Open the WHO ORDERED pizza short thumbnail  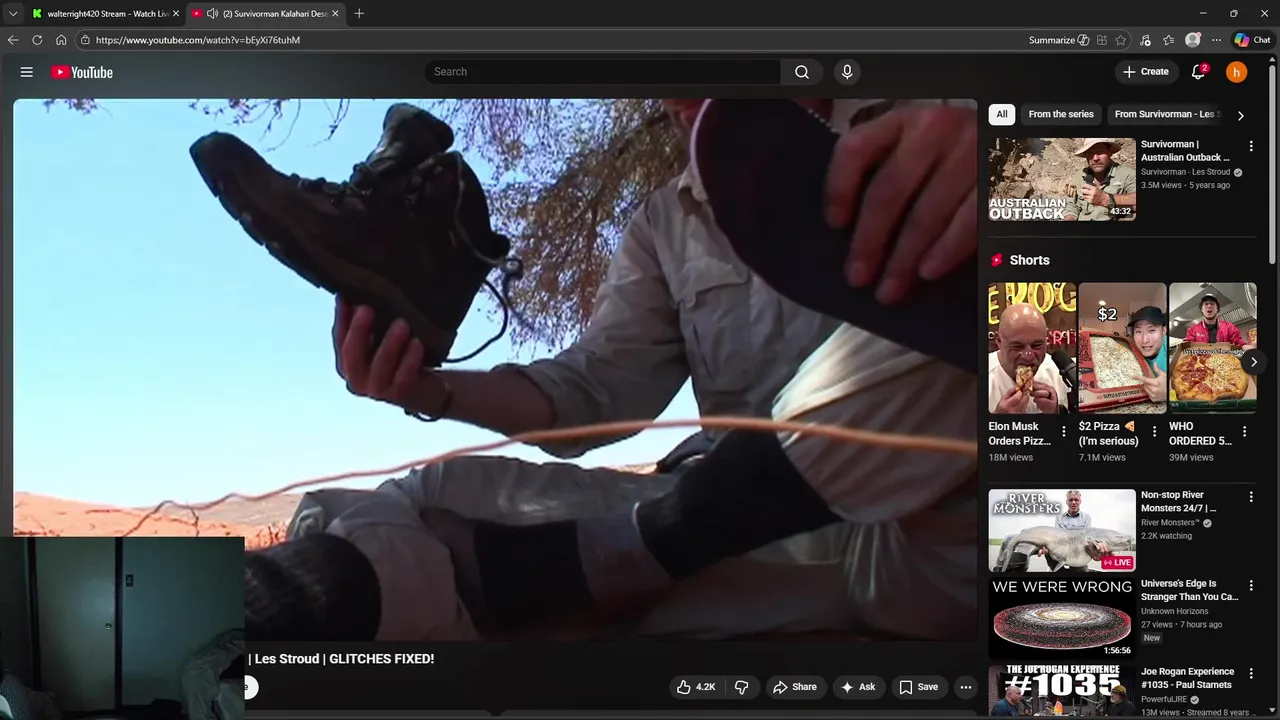(x=1212, y=348)
